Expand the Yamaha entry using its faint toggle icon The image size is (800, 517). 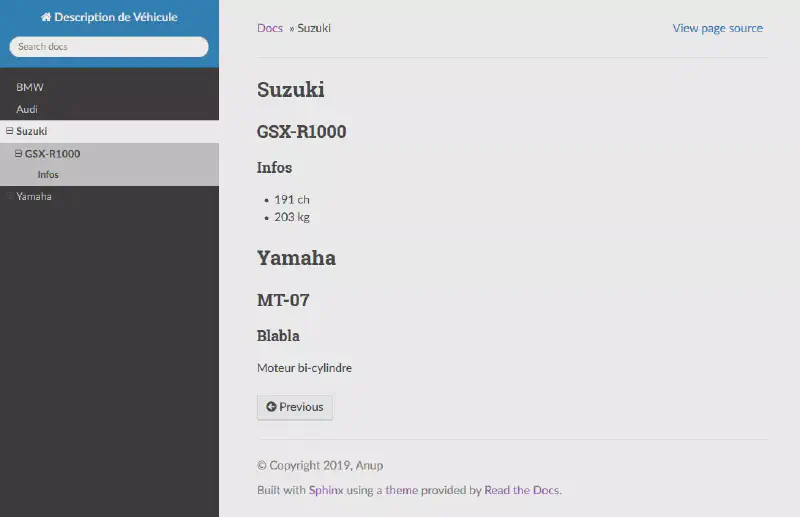[9, 197]
